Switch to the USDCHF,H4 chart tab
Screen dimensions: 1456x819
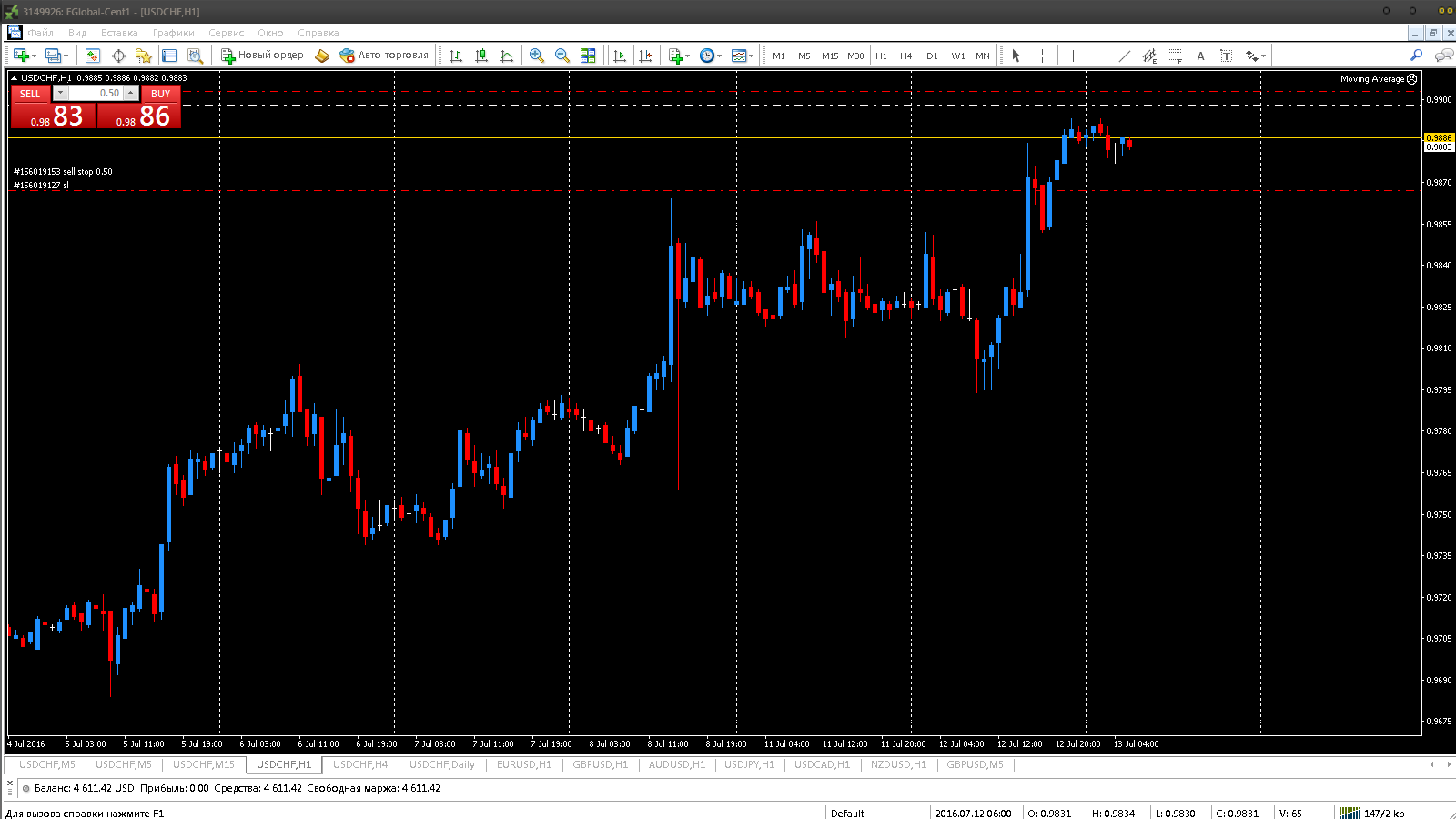(x=360, y=764)
